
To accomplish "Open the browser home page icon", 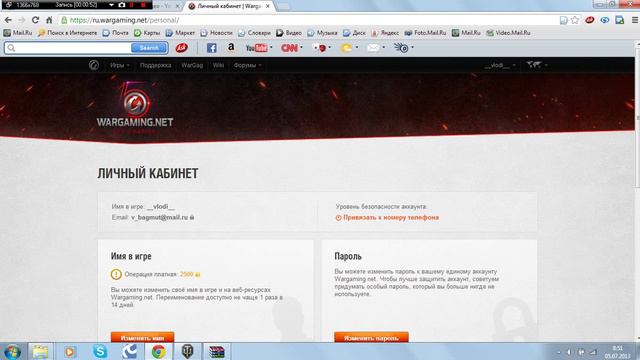I will [x=49, y=20].
